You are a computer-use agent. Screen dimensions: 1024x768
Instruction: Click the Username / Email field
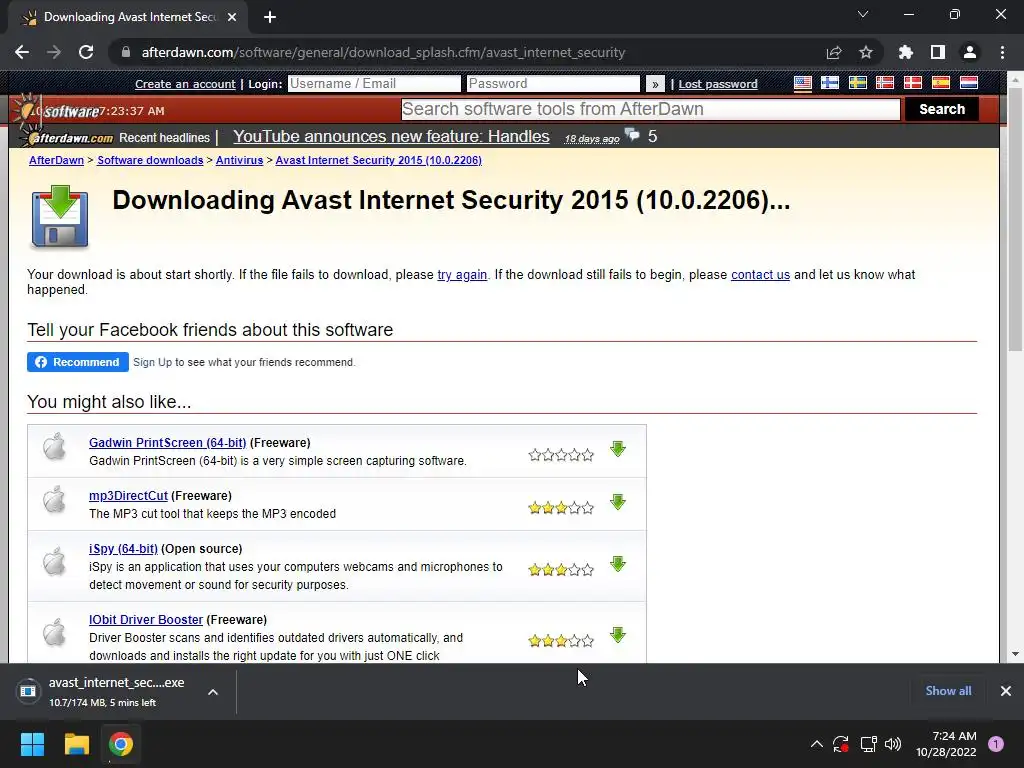tap(374, 84)
